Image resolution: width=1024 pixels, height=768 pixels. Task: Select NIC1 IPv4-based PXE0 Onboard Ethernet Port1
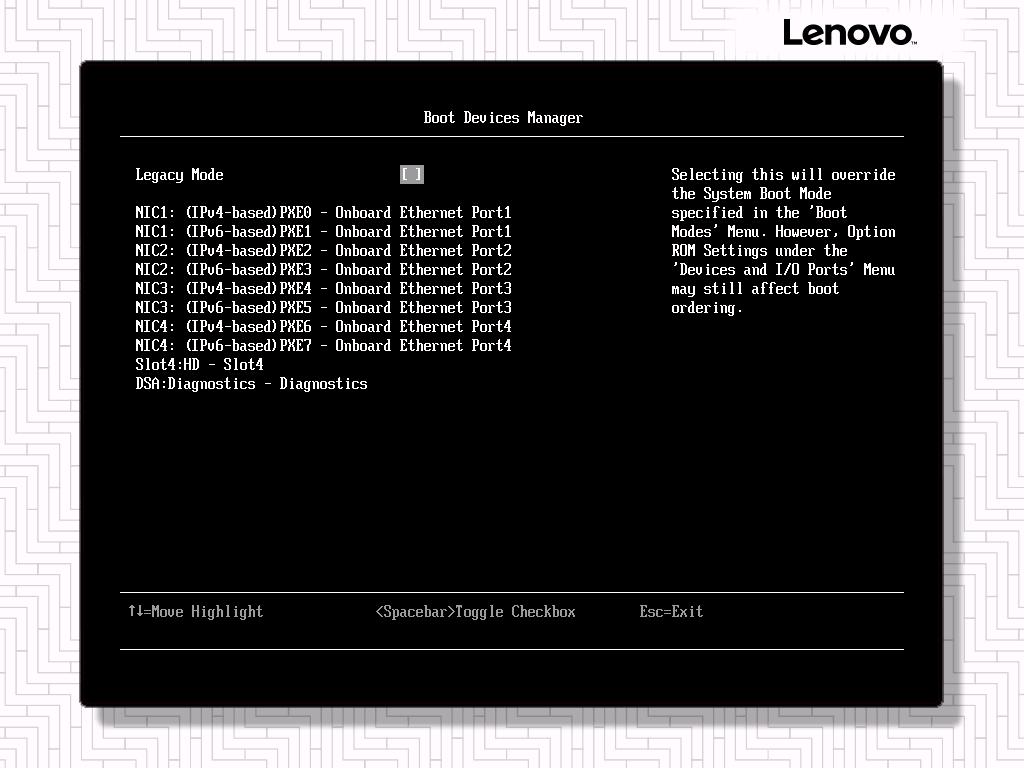(323, 213)
